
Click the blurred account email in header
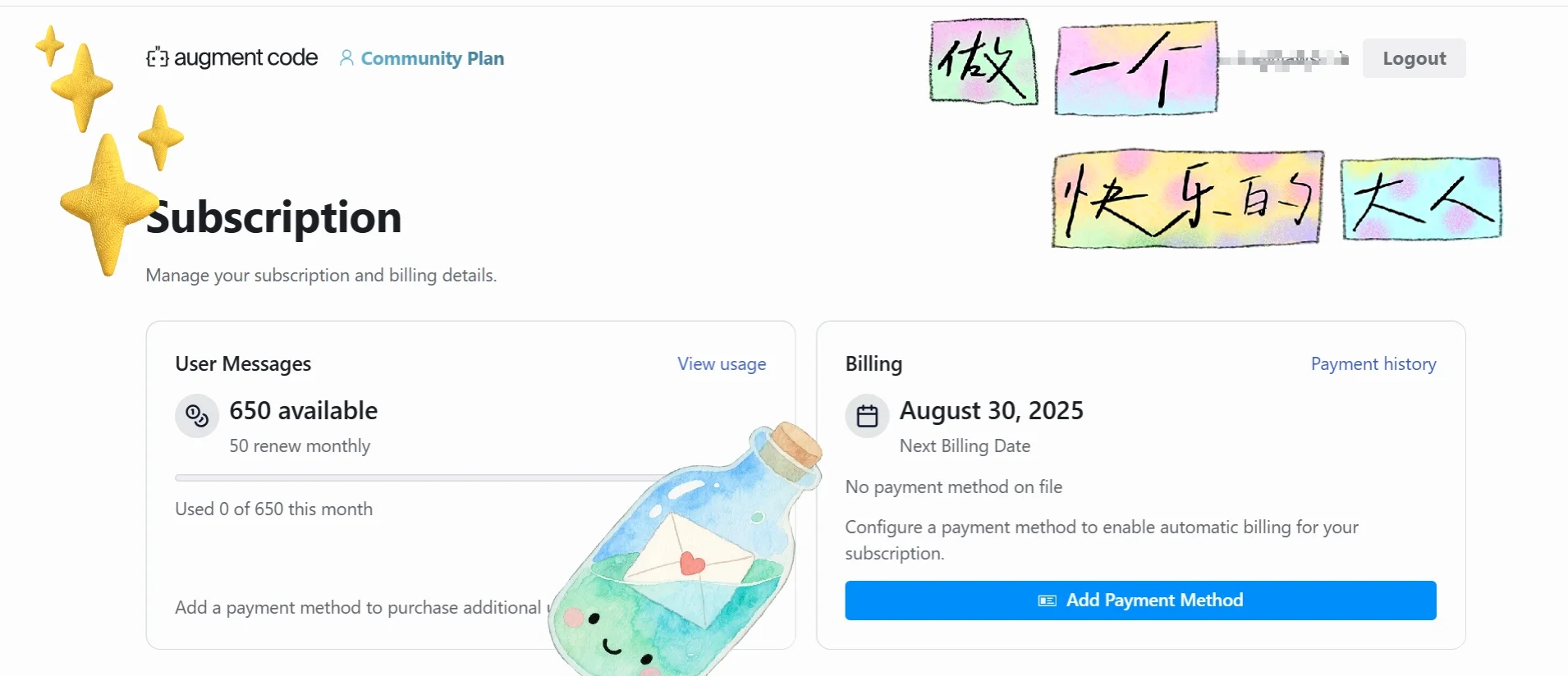pos(1285,58)
